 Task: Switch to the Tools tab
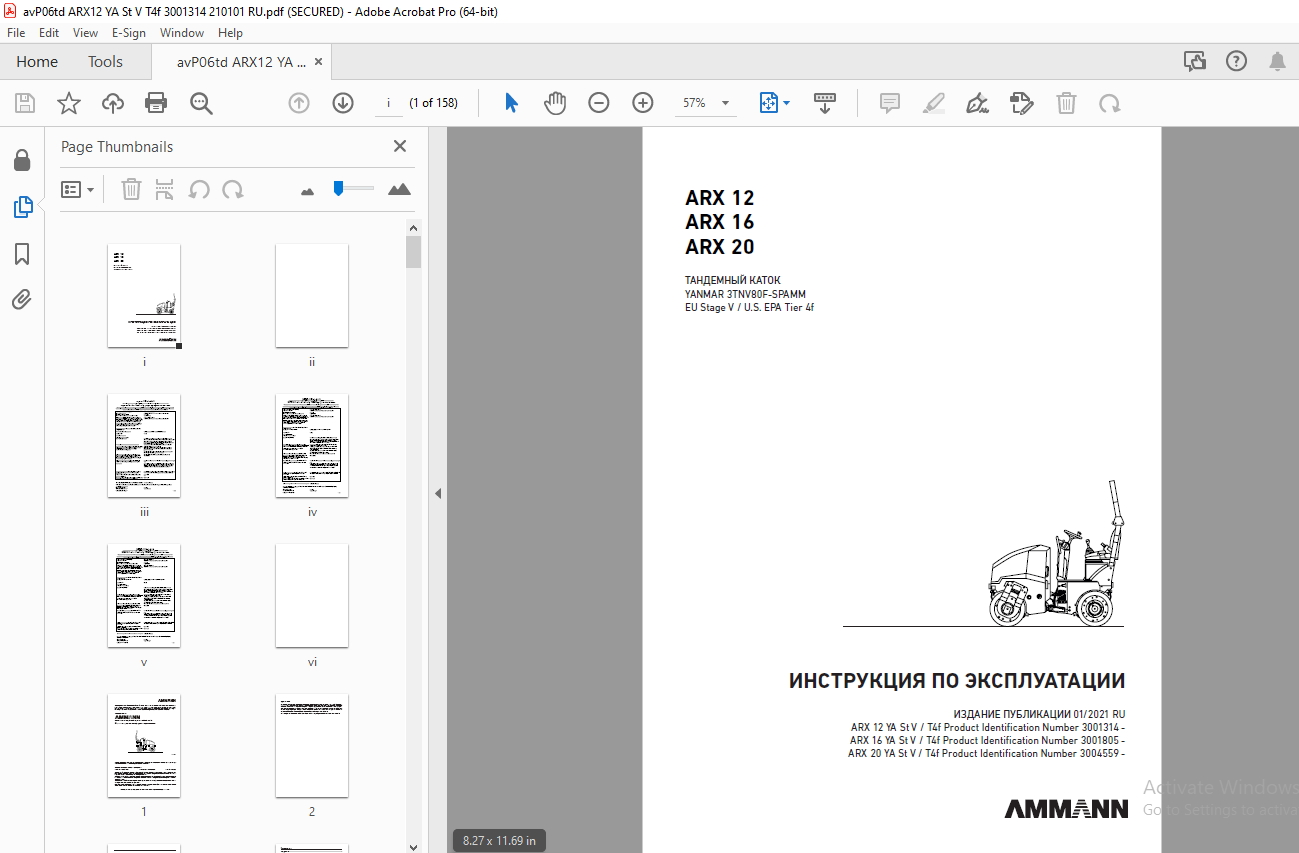pyautogui.click(x=105, y=62)
